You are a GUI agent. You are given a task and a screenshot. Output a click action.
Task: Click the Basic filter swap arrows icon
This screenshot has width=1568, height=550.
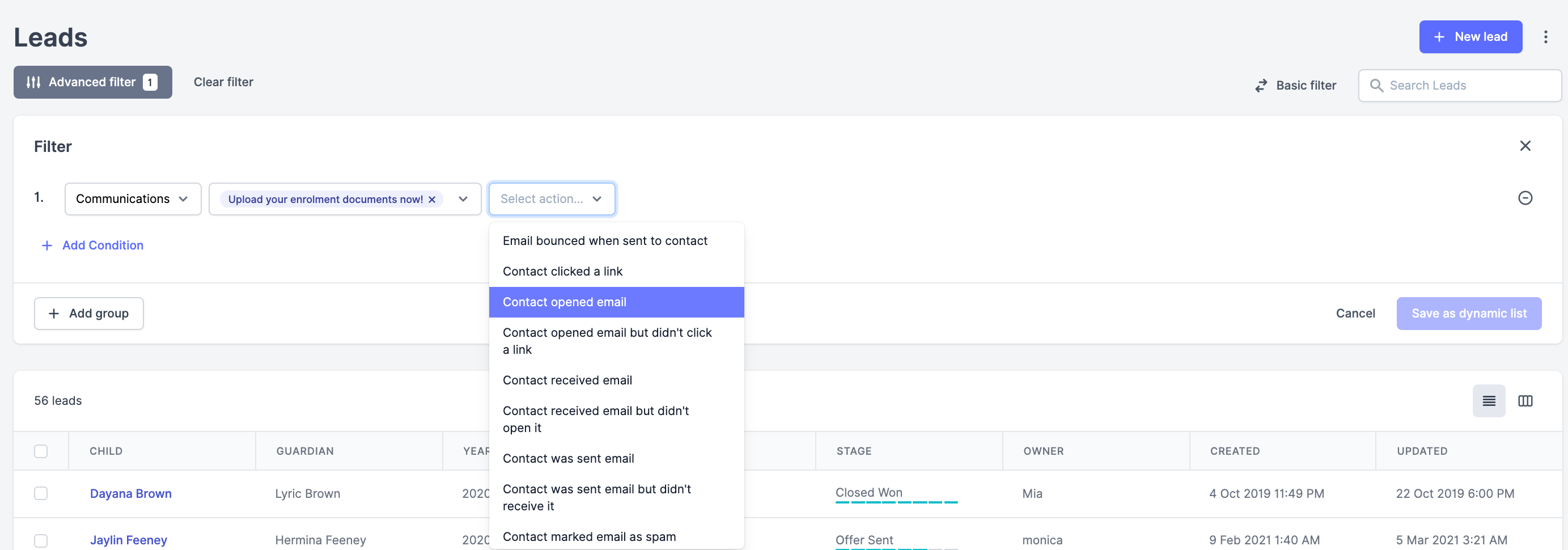coord(1261,85)
